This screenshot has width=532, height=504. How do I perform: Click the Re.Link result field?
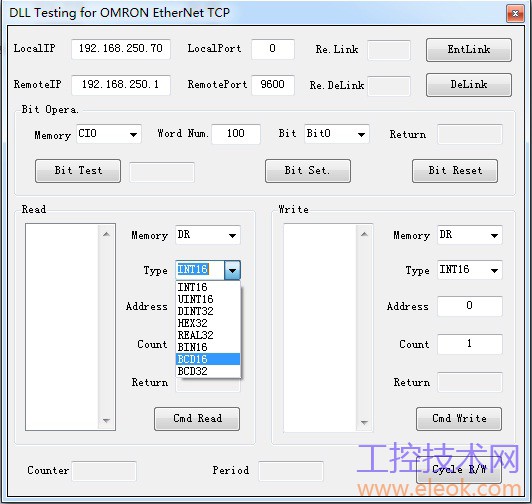(x=389, y=50)
